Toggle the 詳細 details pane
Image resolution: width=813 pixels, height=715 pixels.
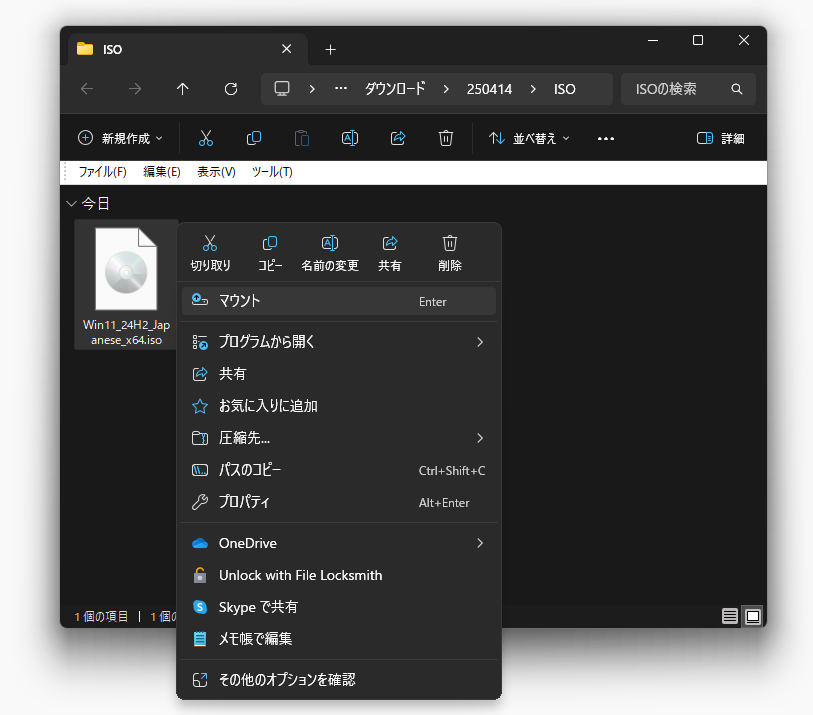[721, 138]
